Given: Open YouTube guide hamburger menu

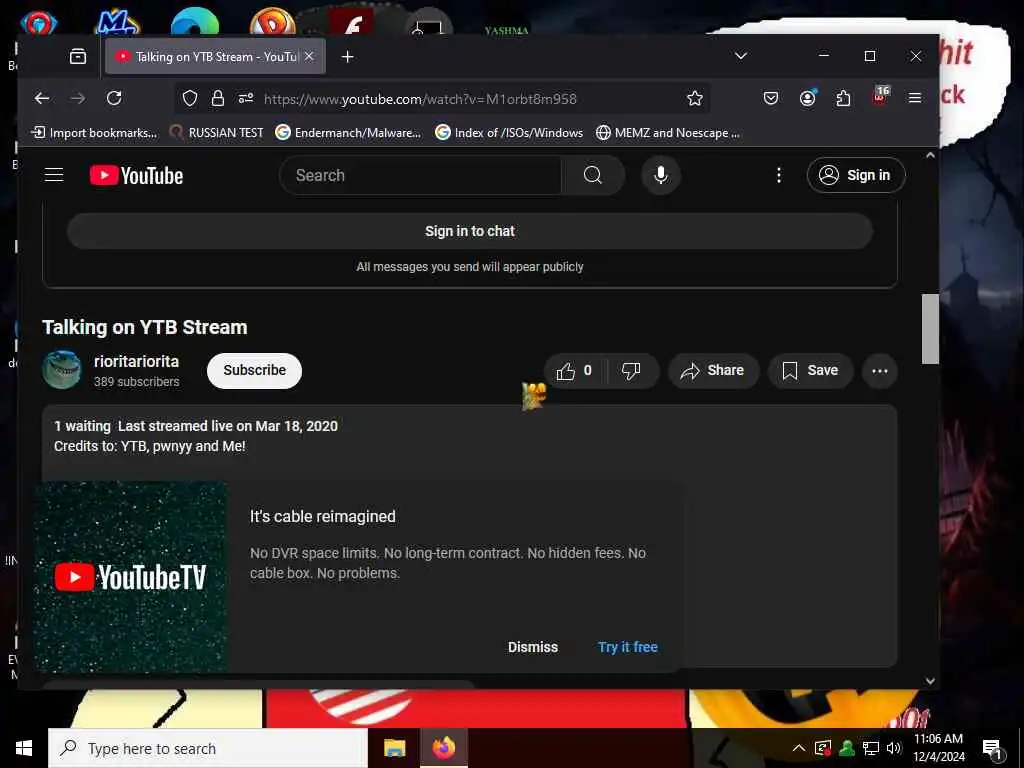Looking at the screenshot, I should 54,175.
